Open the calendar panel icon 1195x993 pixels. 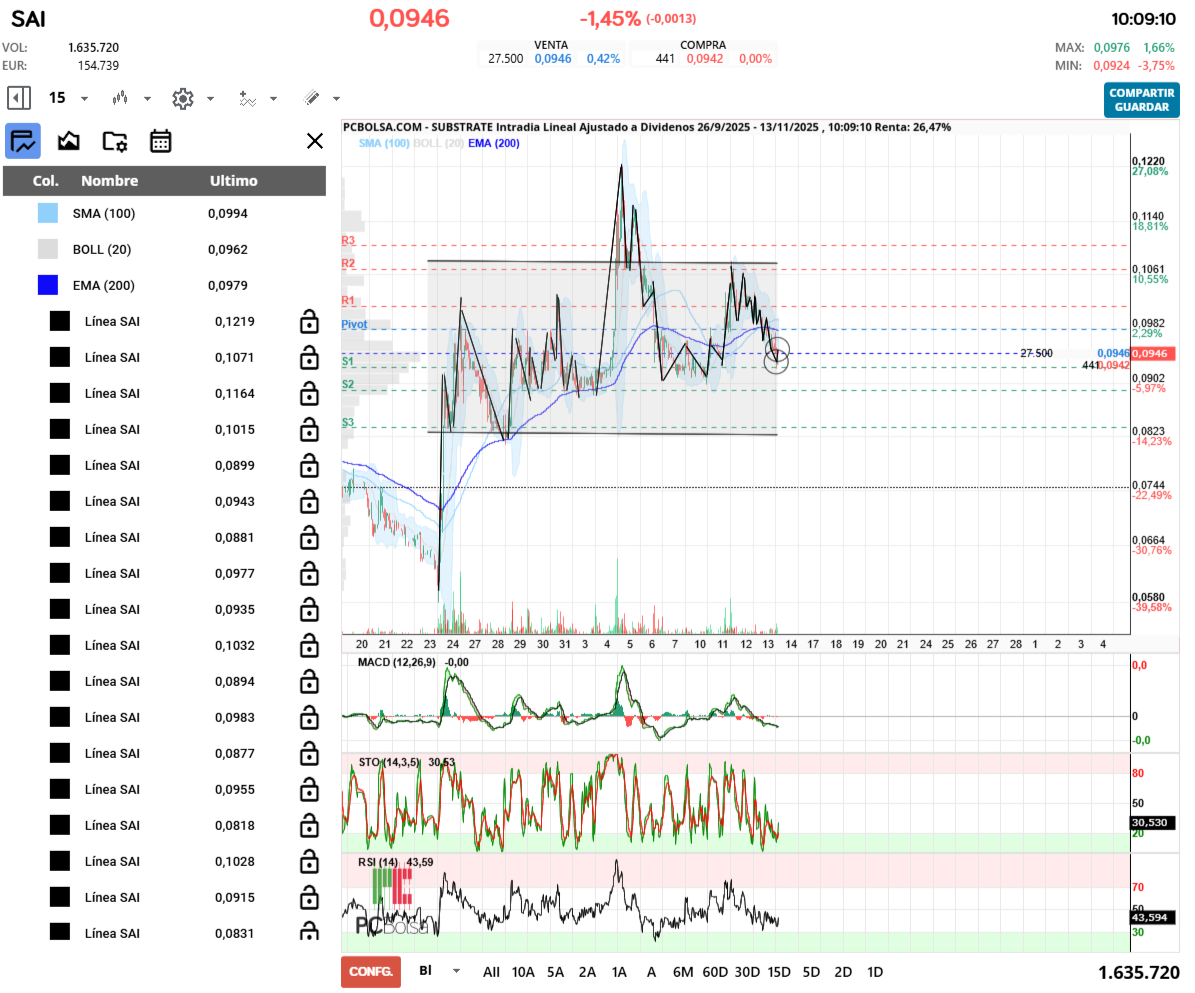coord(160,141)
